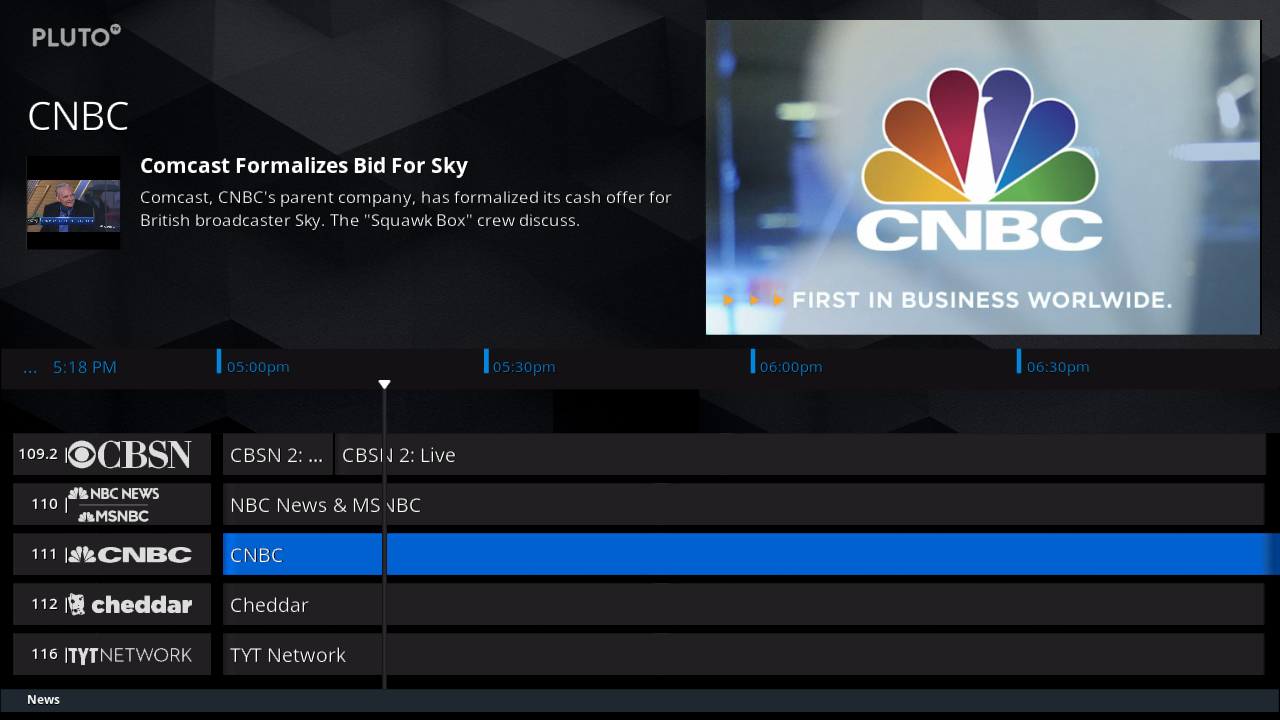
Task: Jump to the 05:00pm time marker
Action: pyautogui.click(x=257, y=367)
